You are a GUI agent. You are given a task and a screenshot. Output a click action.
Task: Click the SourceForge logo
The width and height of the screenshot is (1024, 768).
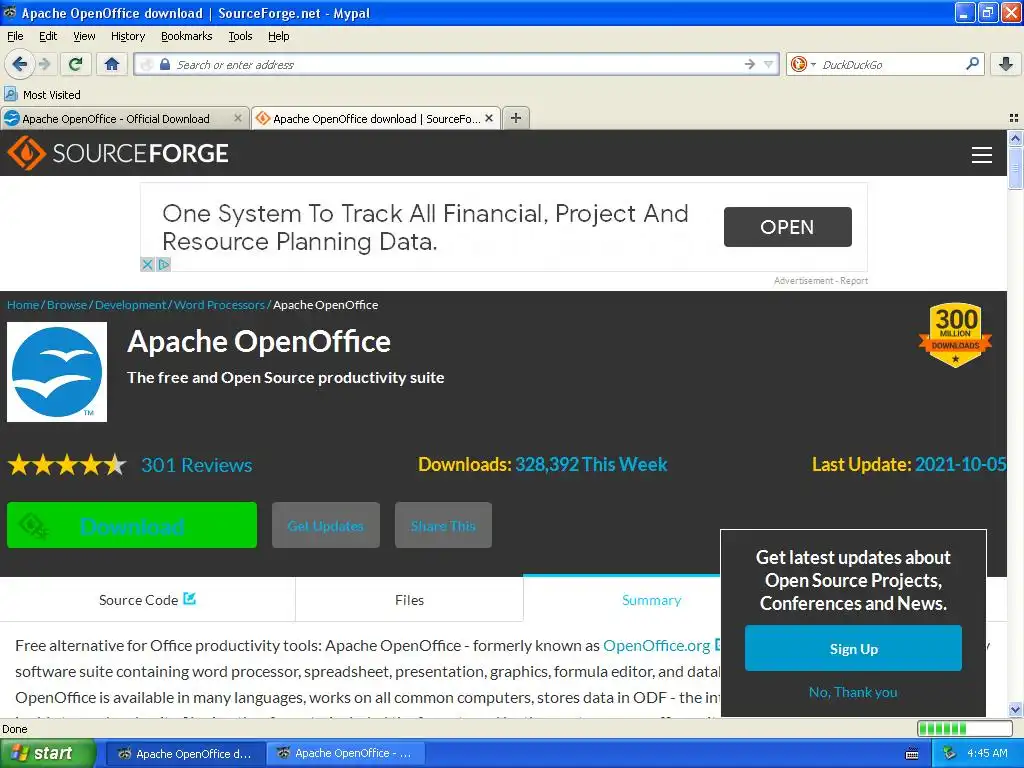tap(118, 153)
